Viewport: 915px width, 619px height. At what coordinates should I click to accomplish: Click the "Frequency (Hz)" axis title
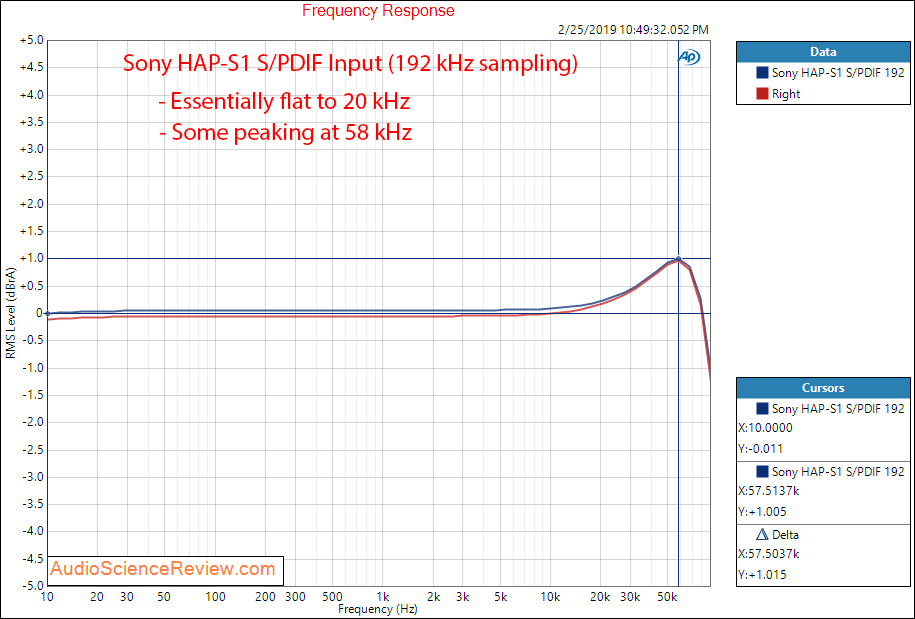tap(378, 609)
